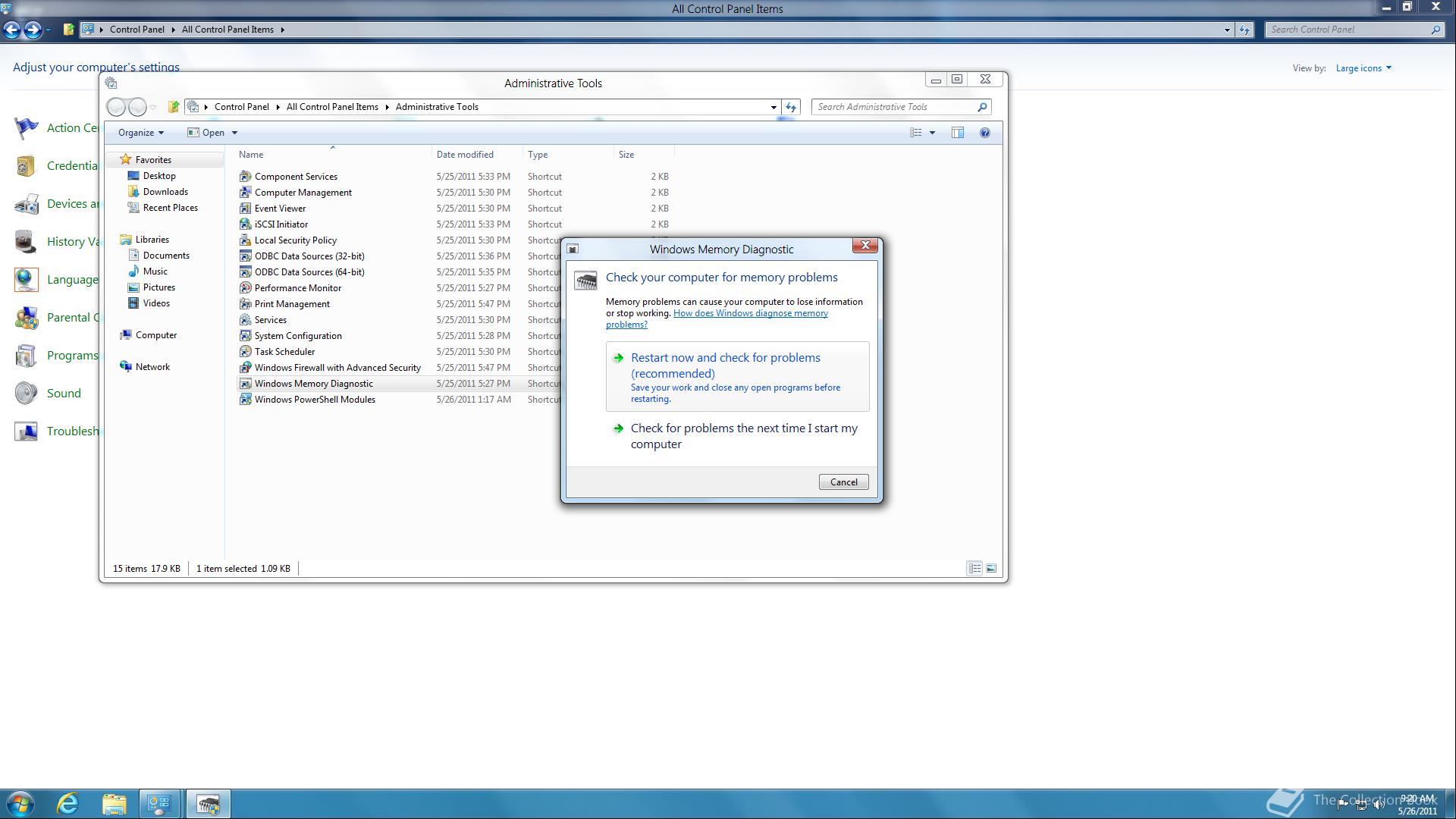Click the Change your view icon
The height and width of the screenshot is (819, 1456).
pyautogui.click(x=916, y=133)
